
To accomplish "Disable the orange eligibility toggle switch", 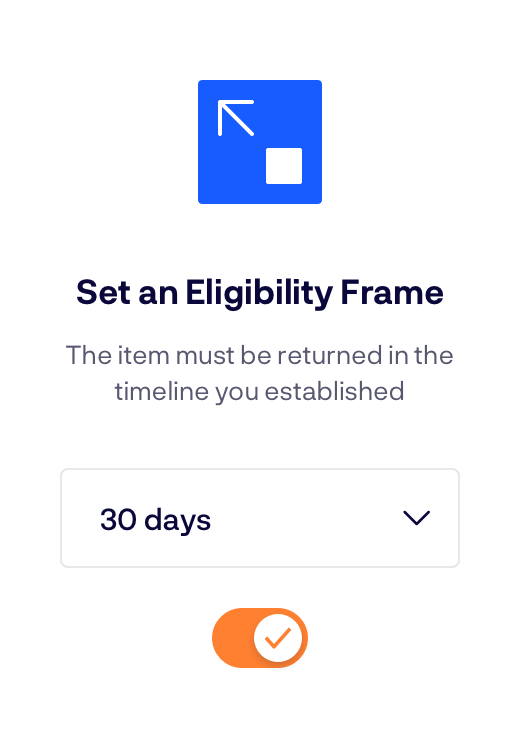I will pyautogui.click(x=260, y=638).
